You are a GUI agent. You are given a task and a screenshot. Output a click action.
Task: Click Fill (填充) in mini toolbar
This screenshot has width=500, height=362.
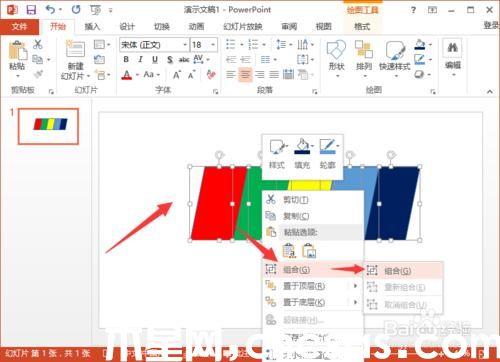(x=302, y=154)
